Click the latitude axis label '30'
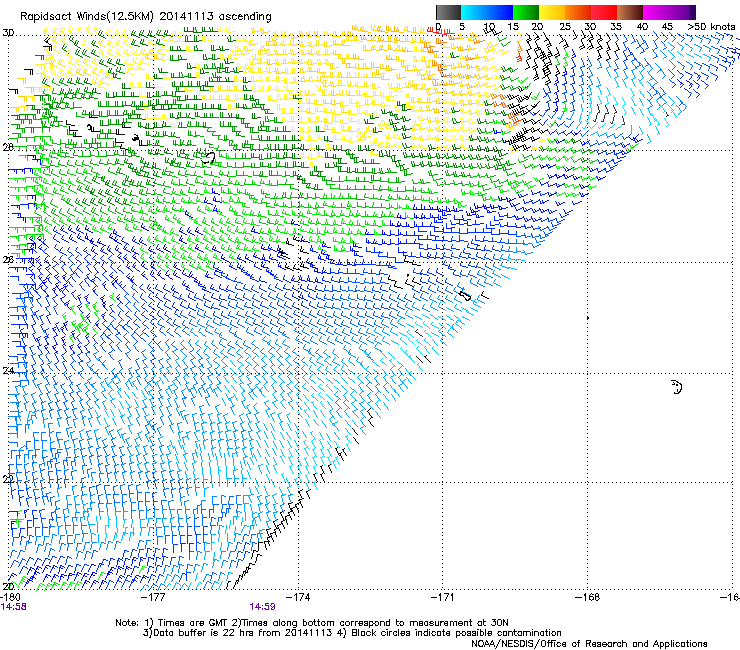 pos(8,33)
